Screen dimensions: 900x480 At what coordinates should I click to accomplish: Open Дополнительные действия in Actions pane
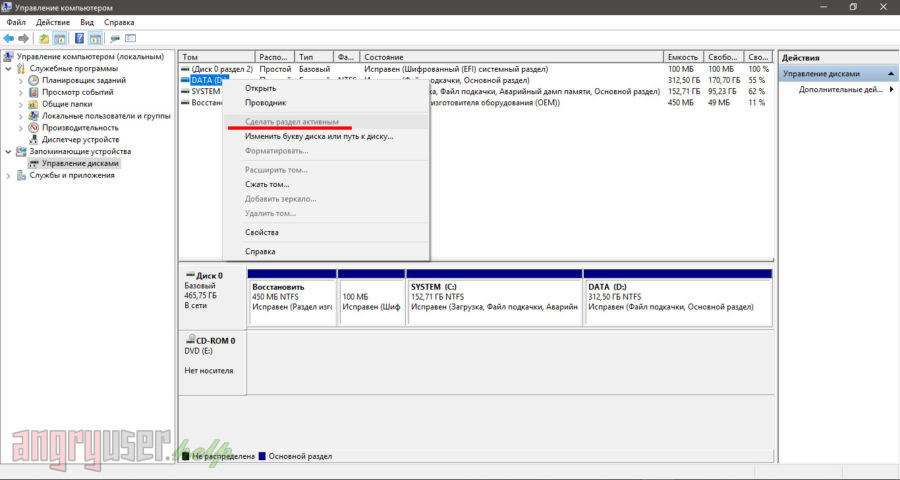click(x=840, y=90)
